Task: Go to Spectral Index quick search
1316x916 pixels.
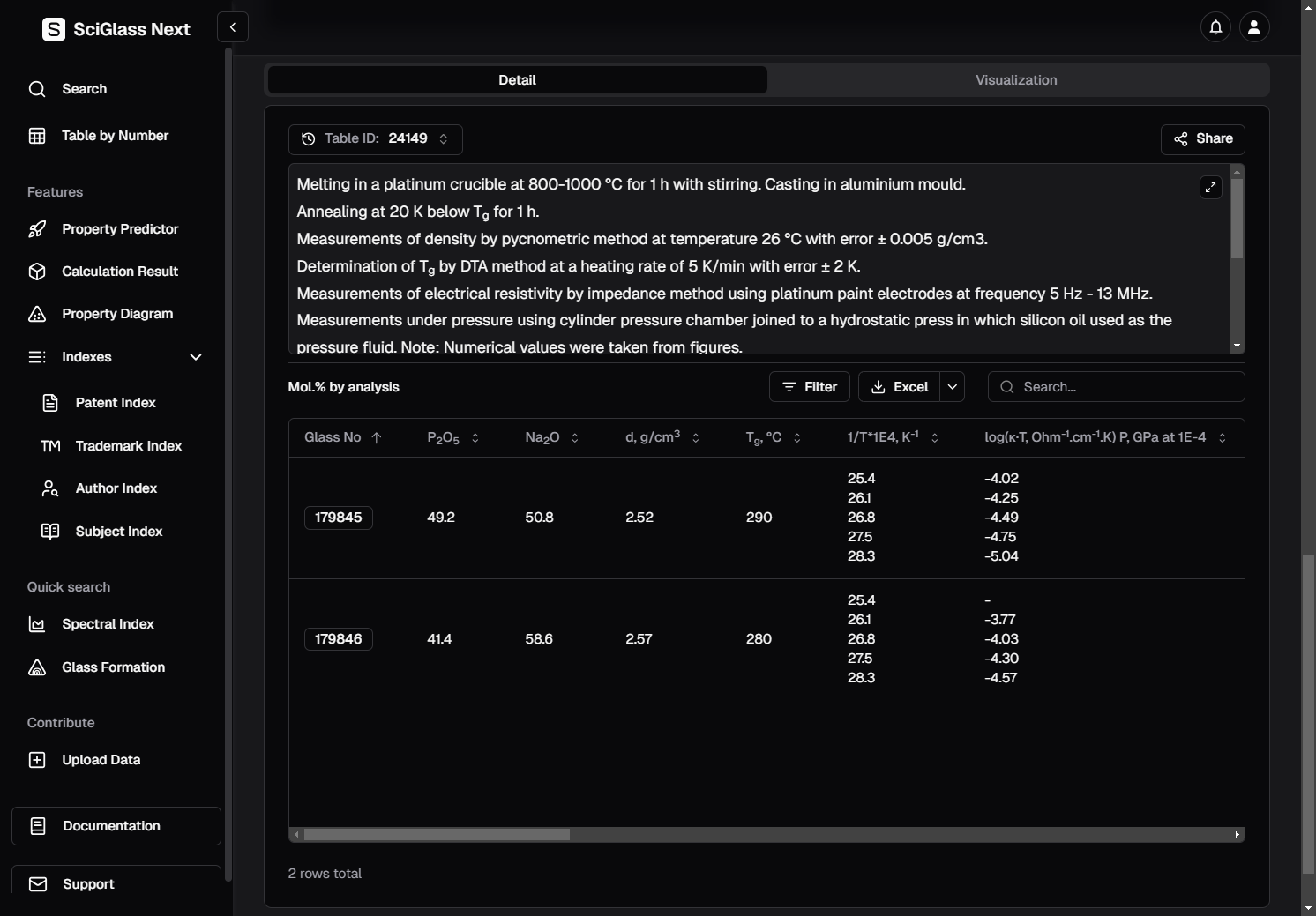Action: [108, 624]
